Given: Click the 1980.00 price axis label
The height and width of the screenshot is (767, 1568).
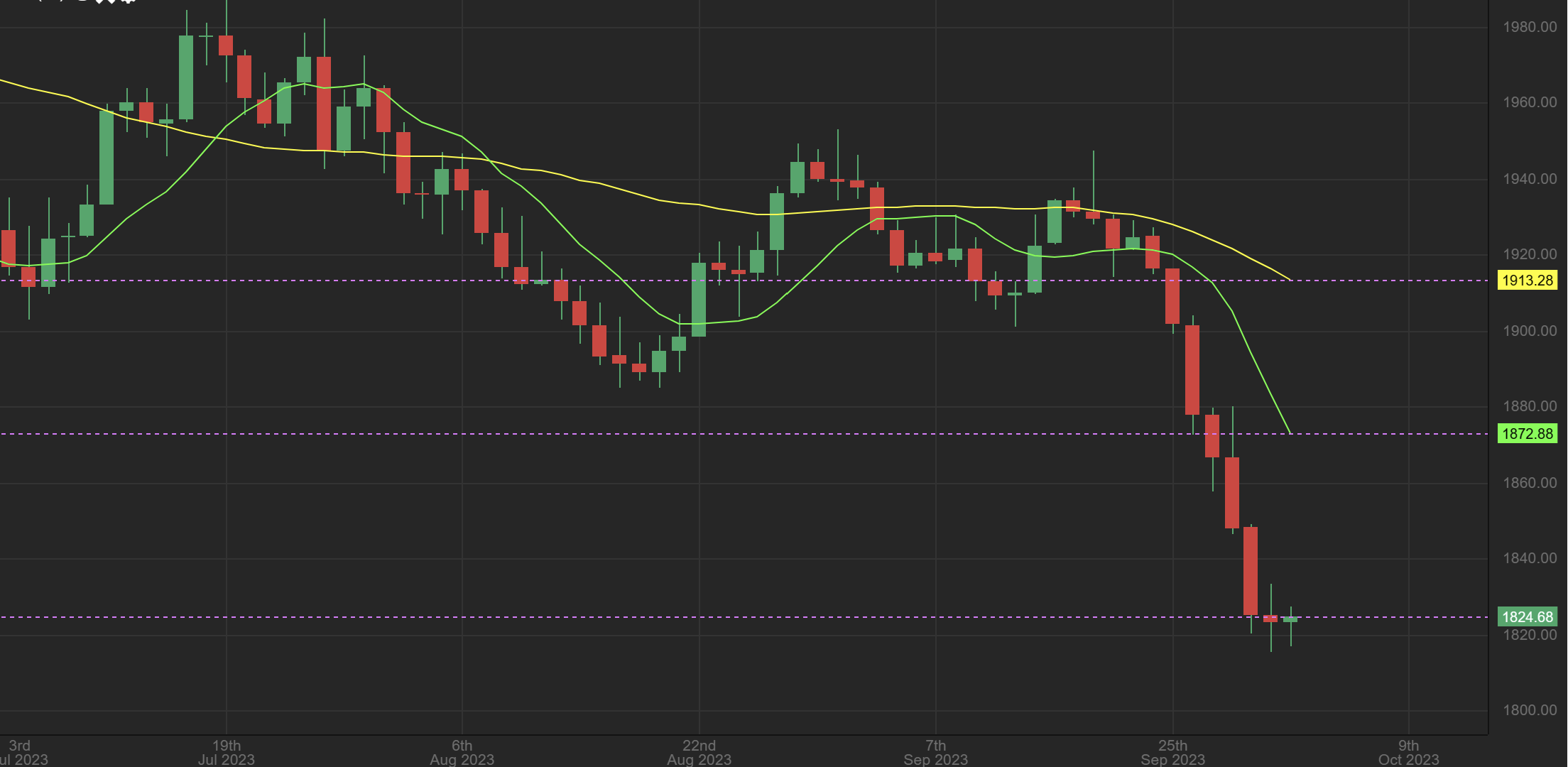Looking at the screenshot, I should (x=1530, y=27).
